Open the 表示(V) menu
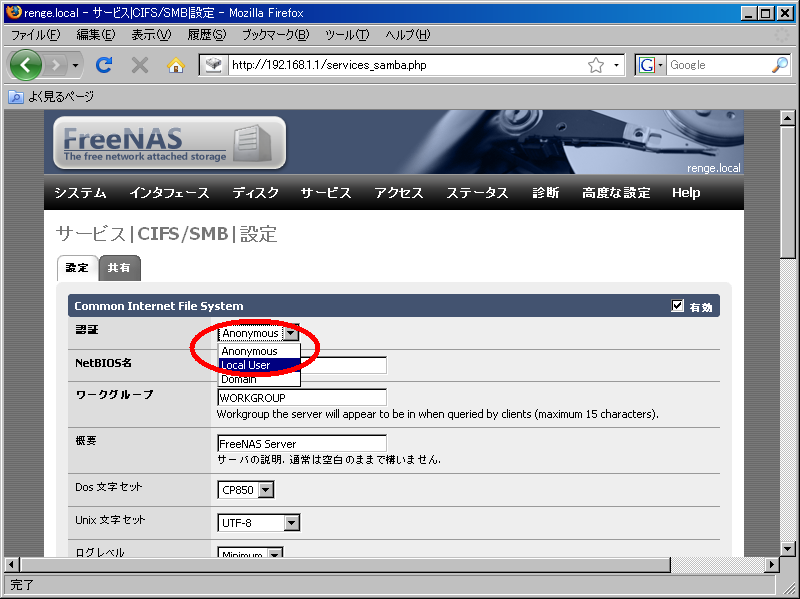This screenshot has height=599, width=800. click(151, 35)
